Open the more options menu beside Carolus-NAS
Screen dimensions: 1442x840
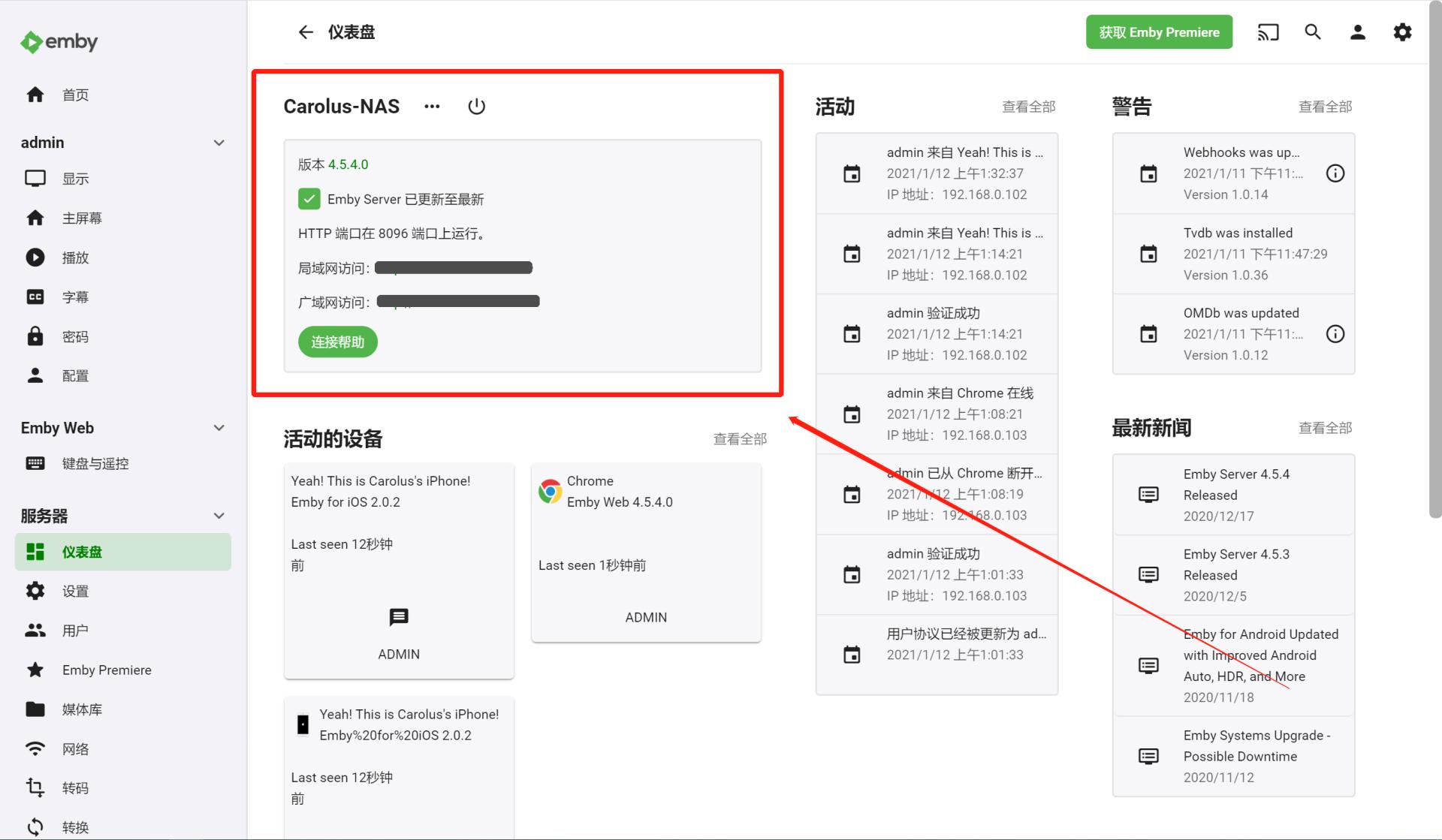point(432,107)
